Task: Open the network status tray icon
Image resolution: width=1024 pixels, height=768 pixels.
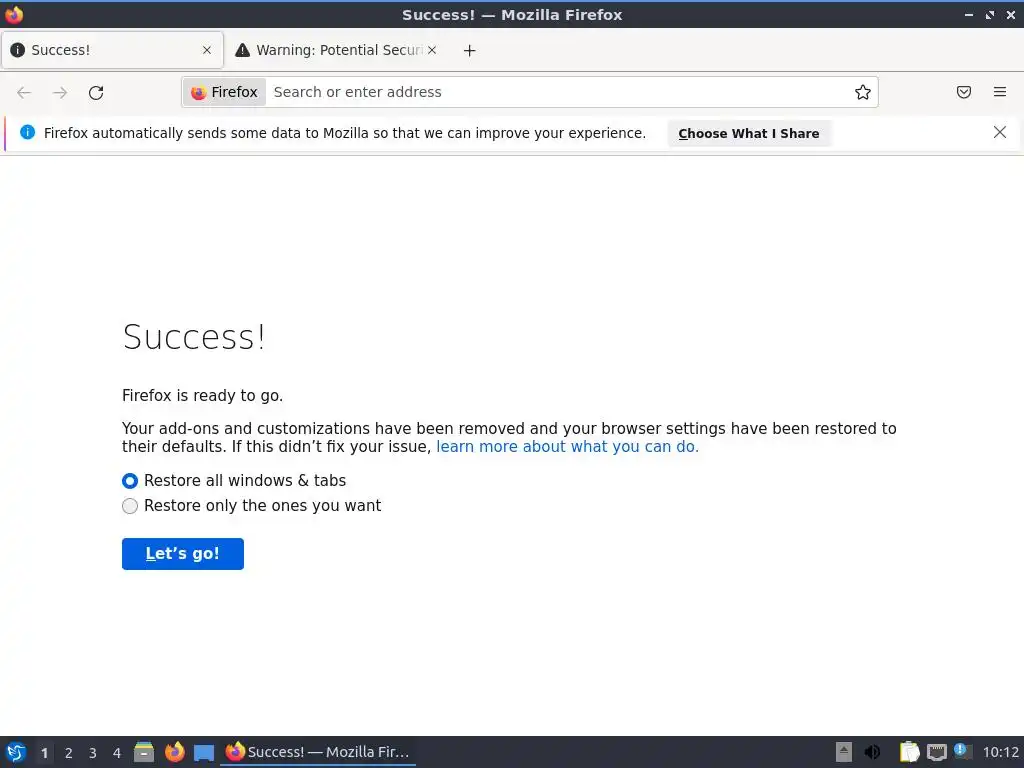Action: click(x=937, y=752)
